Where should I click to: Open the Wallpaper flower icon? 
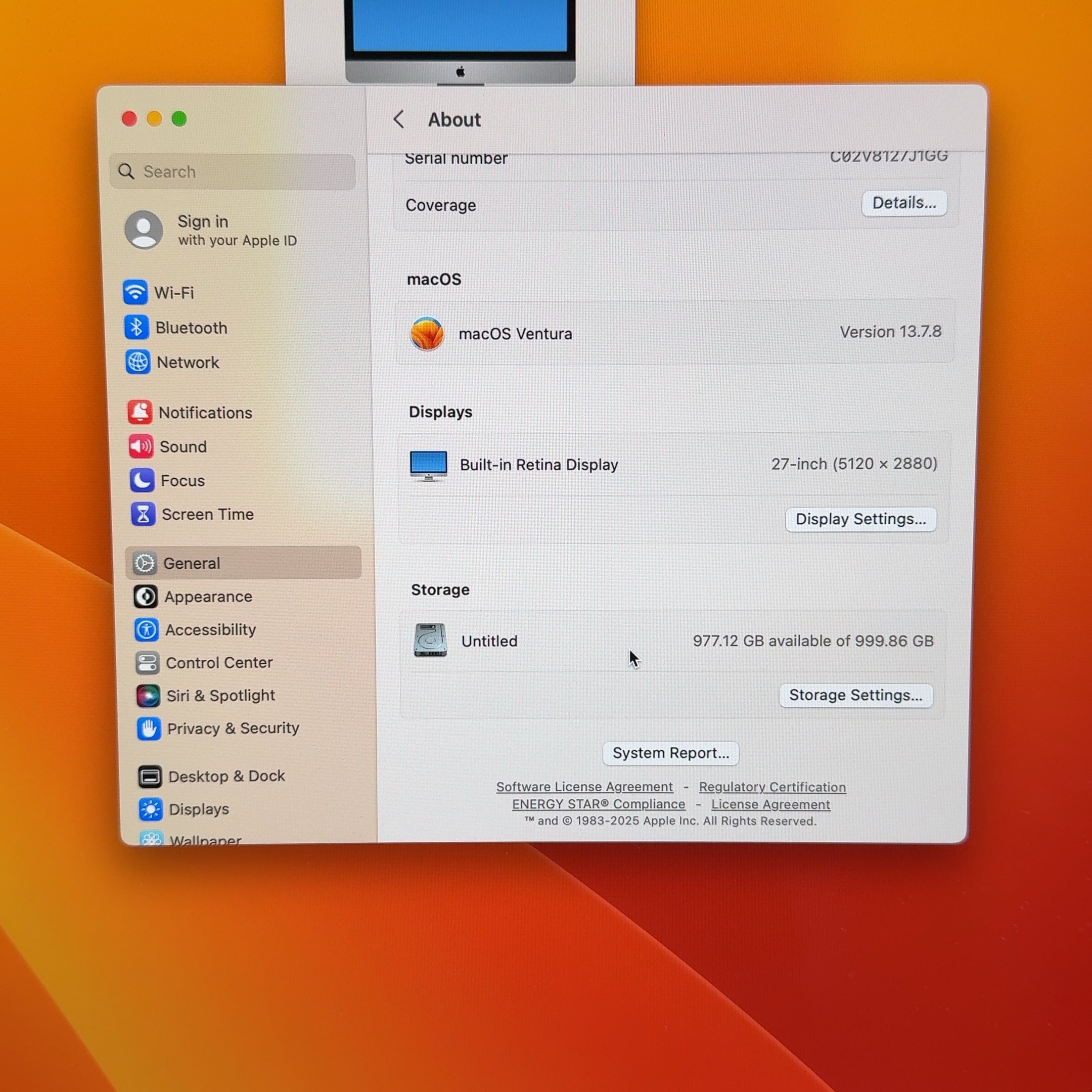152,837
